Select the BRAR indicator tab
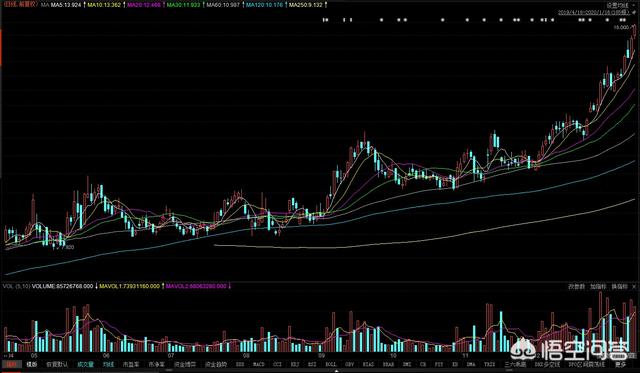 pos(389,364)
